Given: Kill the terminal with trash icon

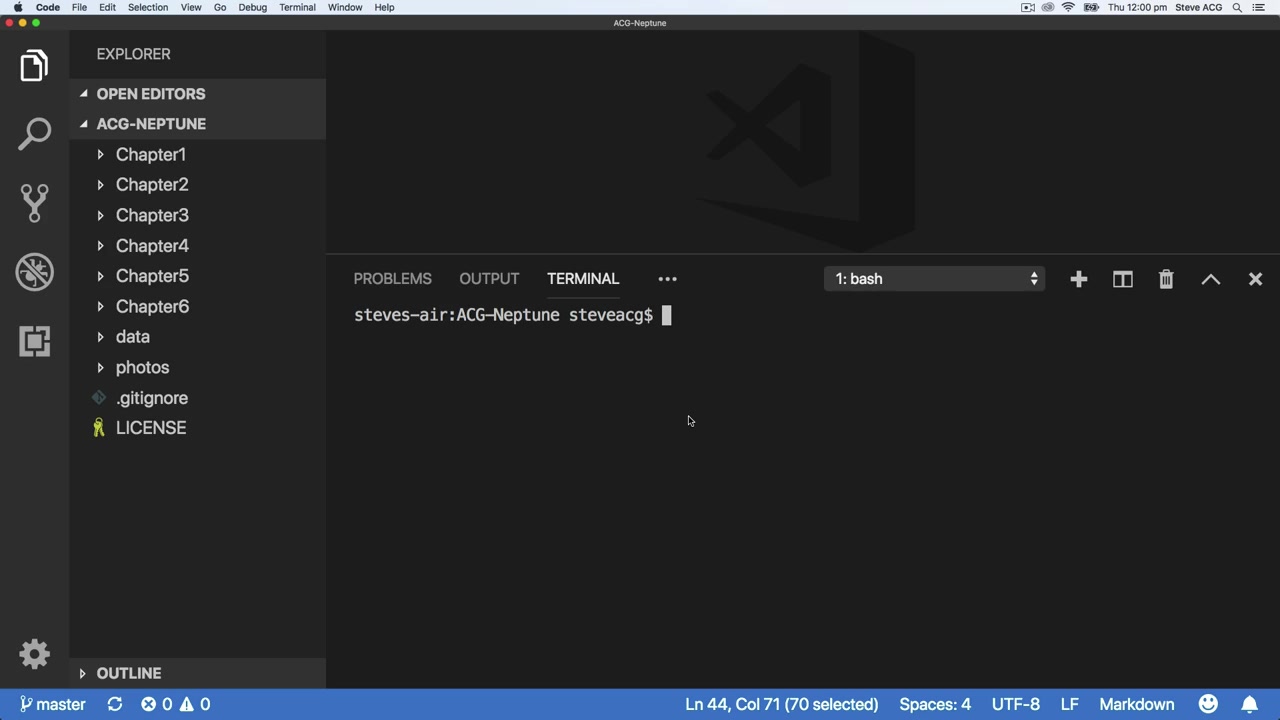Looking at the screenshot, I should coord(1166,279).
